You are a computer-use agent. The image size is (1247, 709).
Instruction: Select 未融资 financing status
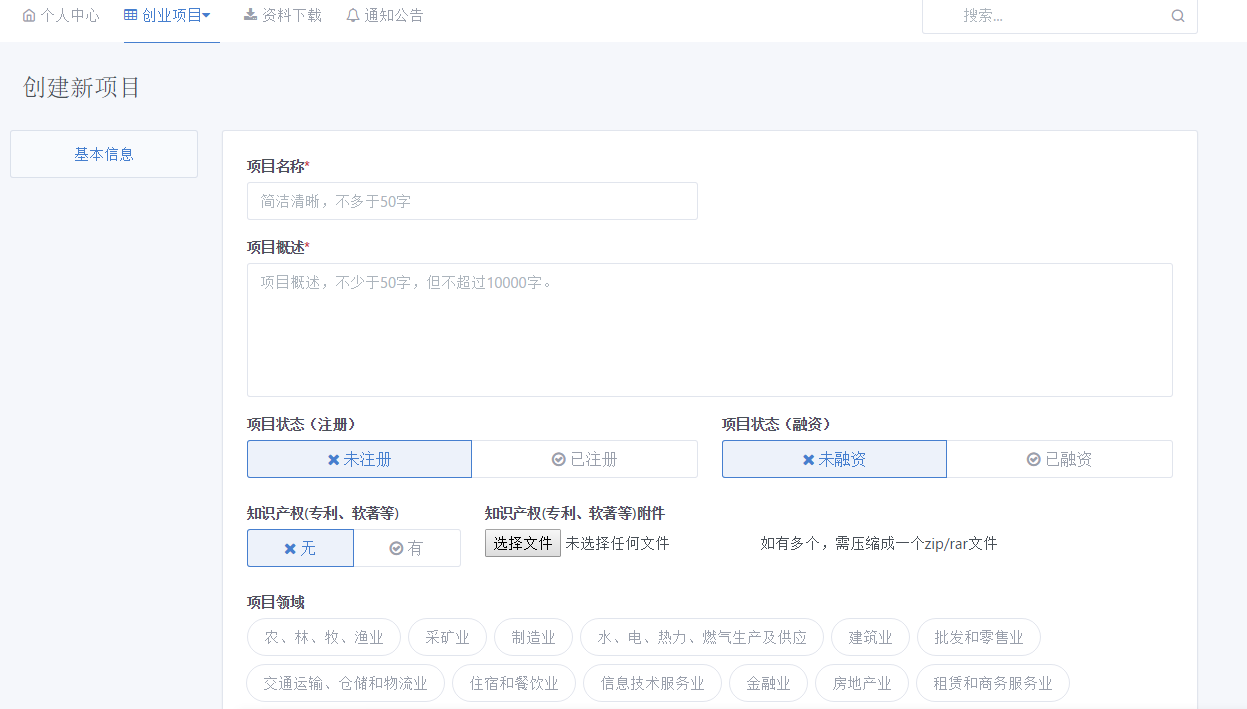tap(834, 459)
